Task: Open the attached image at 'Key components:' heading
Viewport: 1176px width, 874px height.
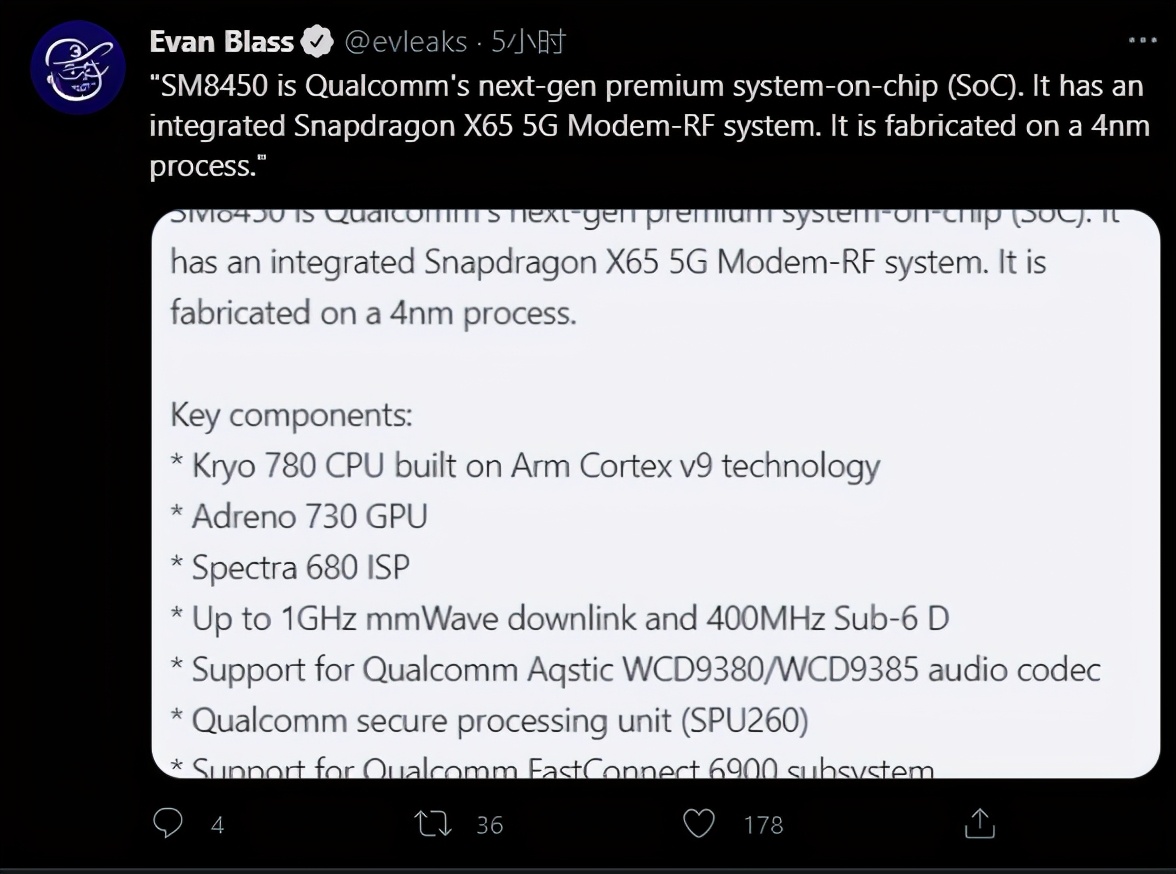Action: [x=291, y=415]
